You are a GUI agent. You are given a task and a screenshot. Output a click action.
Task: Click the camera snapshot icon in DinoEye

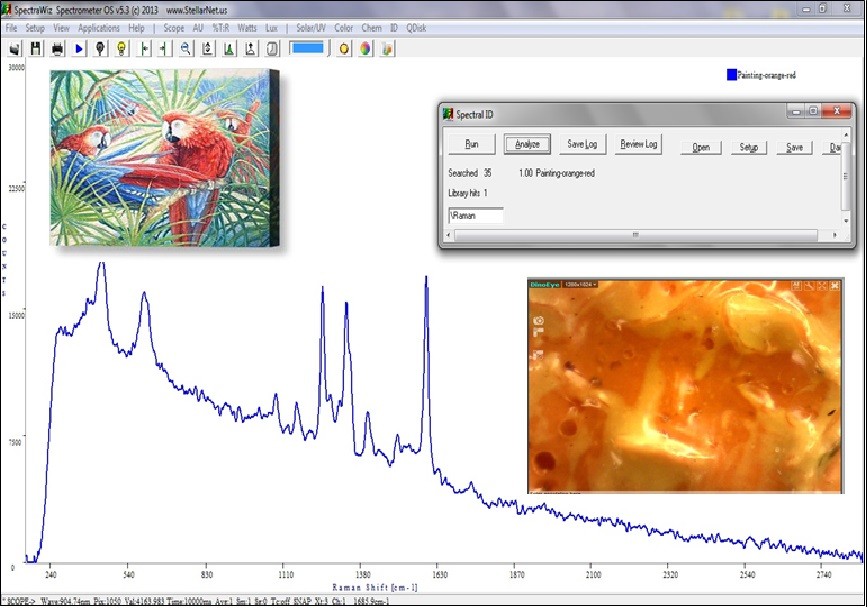point(538,321)
